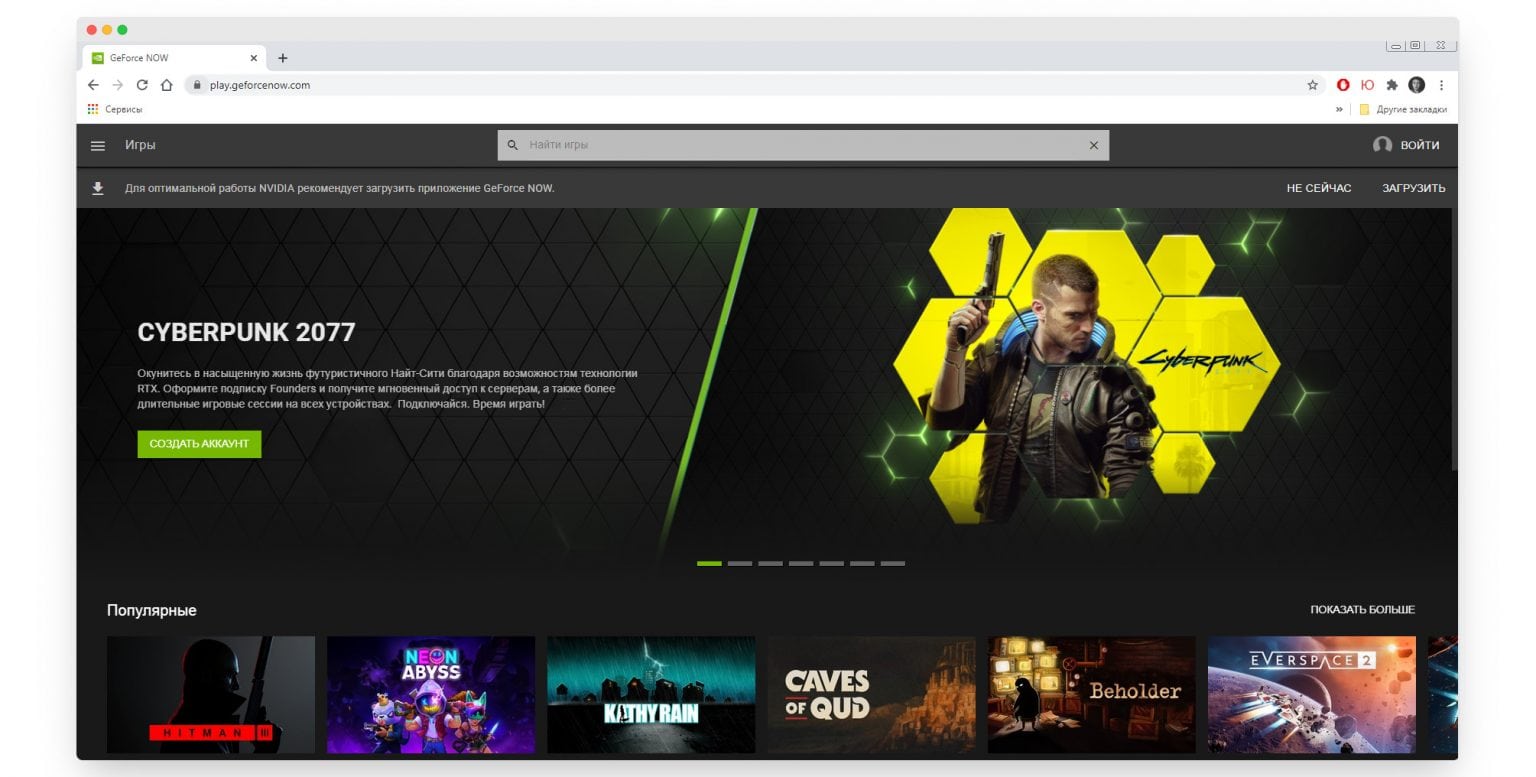1536x777 pixels.
Task: Open the Другие закладки folder
Action: (x=1402, y=109)
